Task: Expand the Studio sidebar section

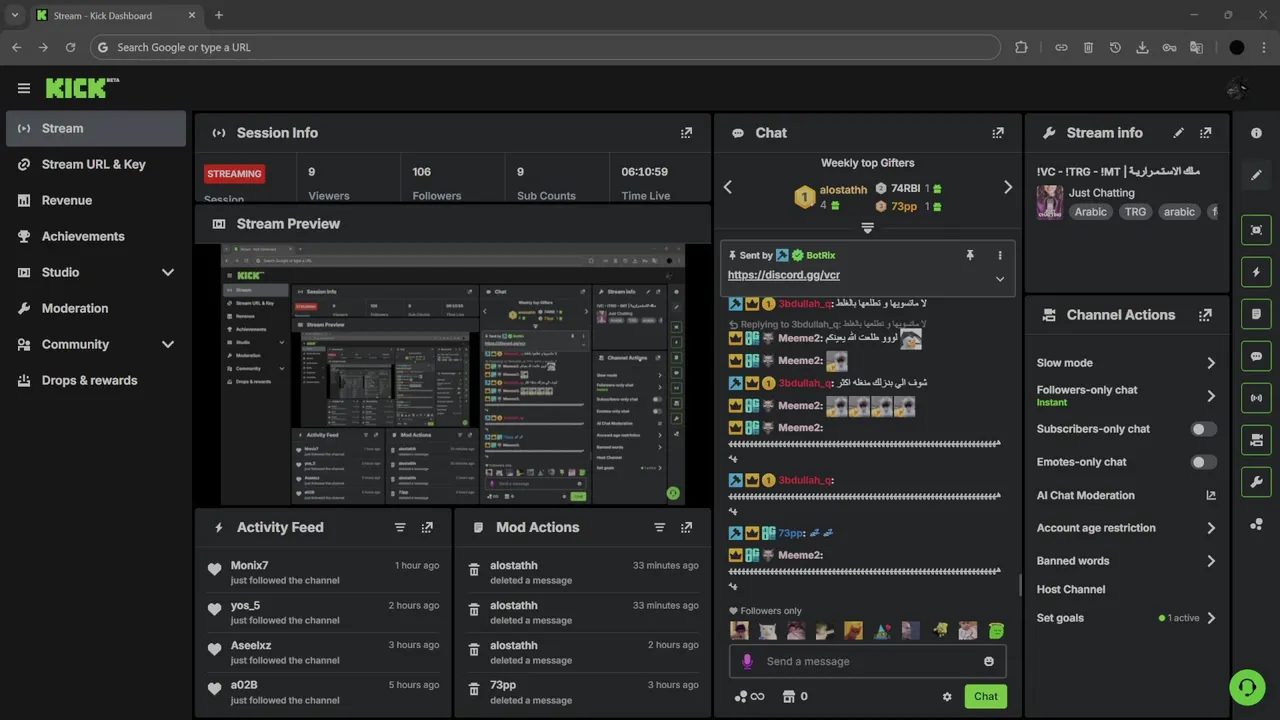Action: pos(168,272)
